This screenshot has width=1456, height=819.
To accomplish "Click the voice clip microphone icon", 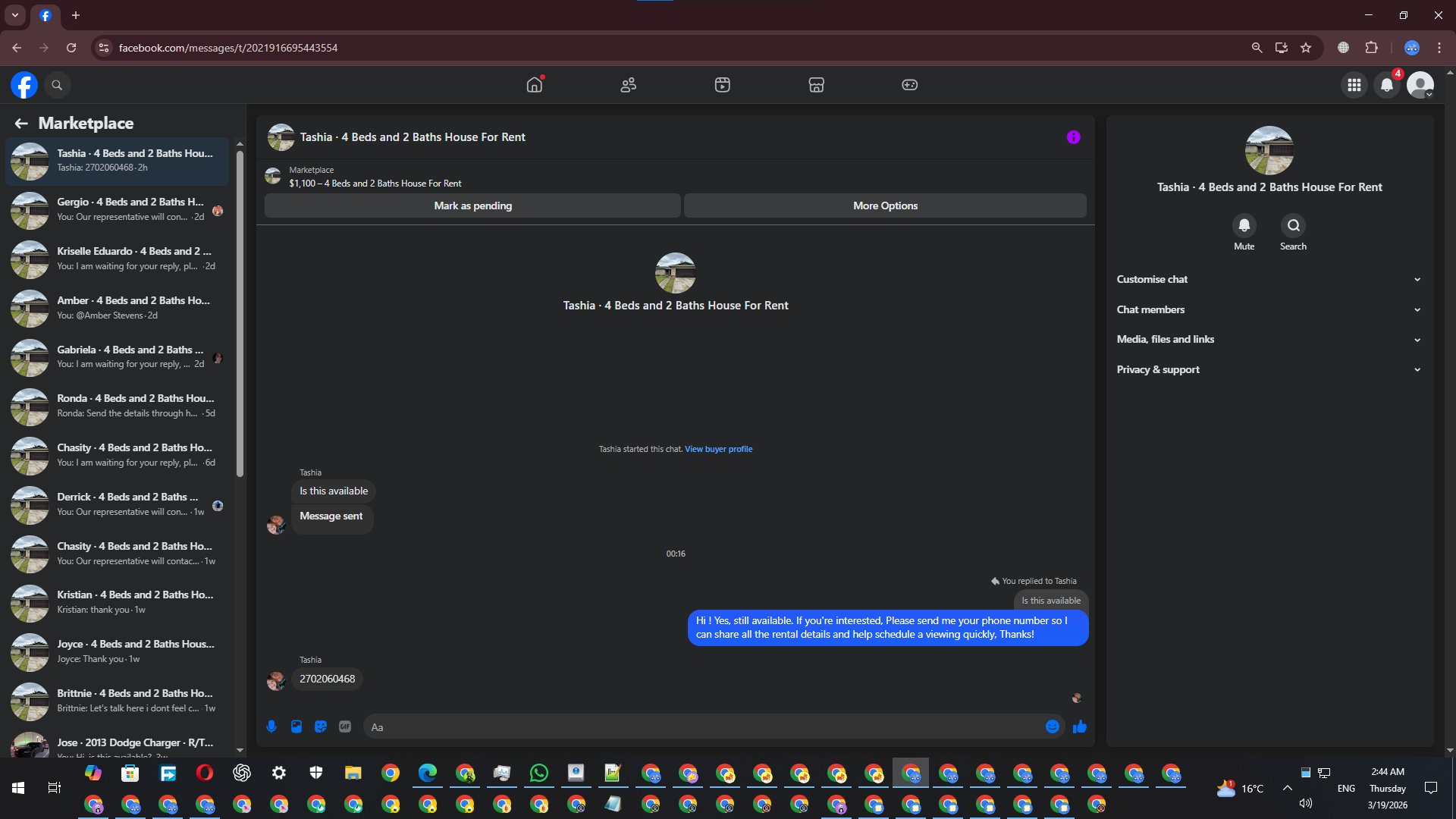I will pyautogui.click(x=271, y=726).
